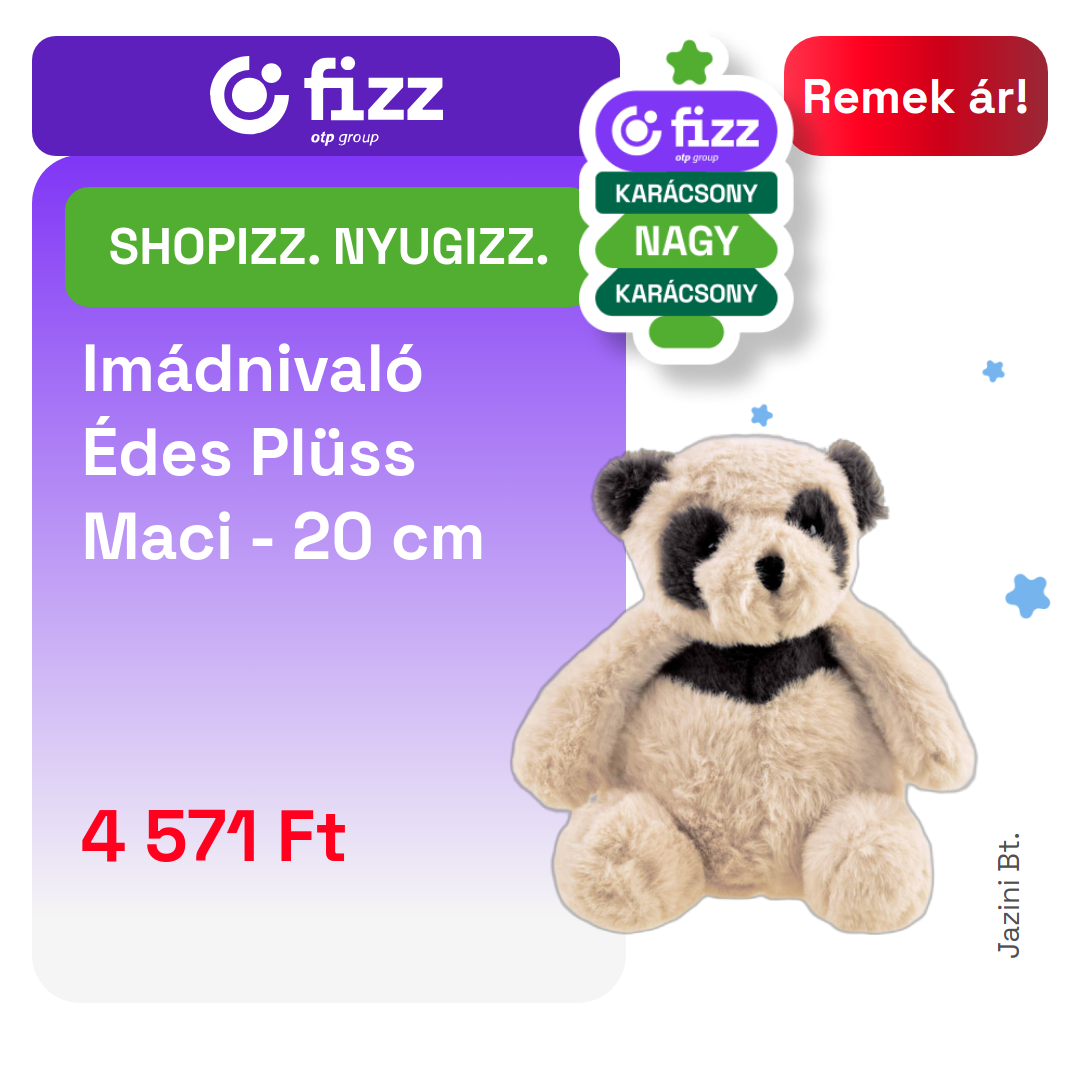Viewport: 1080px width, 1080px height.
Task: Click the large blue star right of the panda
Action: point(1028,596)
